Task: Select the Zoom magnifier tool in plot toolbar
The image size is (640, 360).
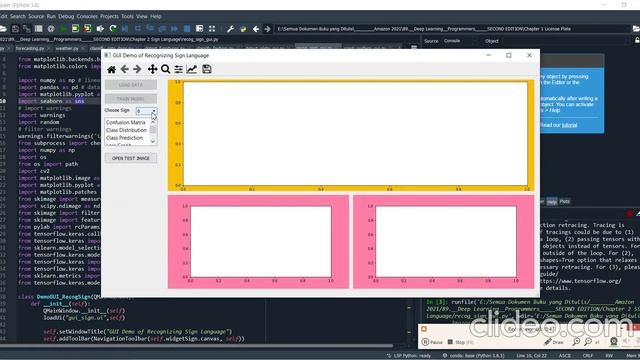Action: pos(165,69)
